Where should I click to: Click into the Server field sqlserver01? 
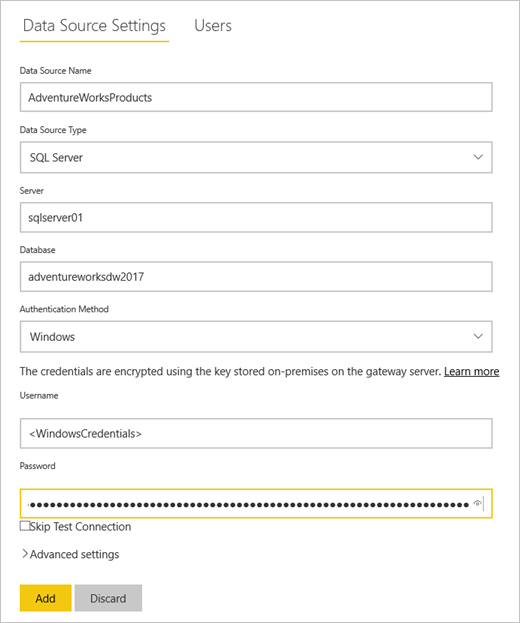coord(256,218)
